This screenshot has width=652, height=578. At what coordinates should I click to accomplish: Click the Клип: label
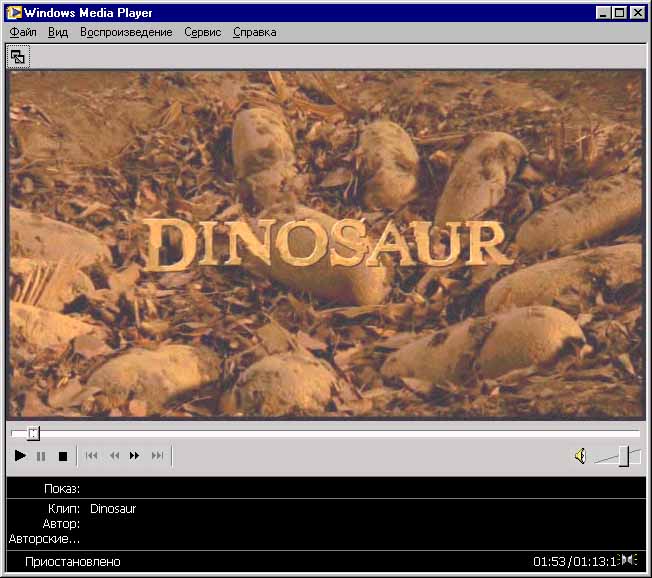click(64, 509)
